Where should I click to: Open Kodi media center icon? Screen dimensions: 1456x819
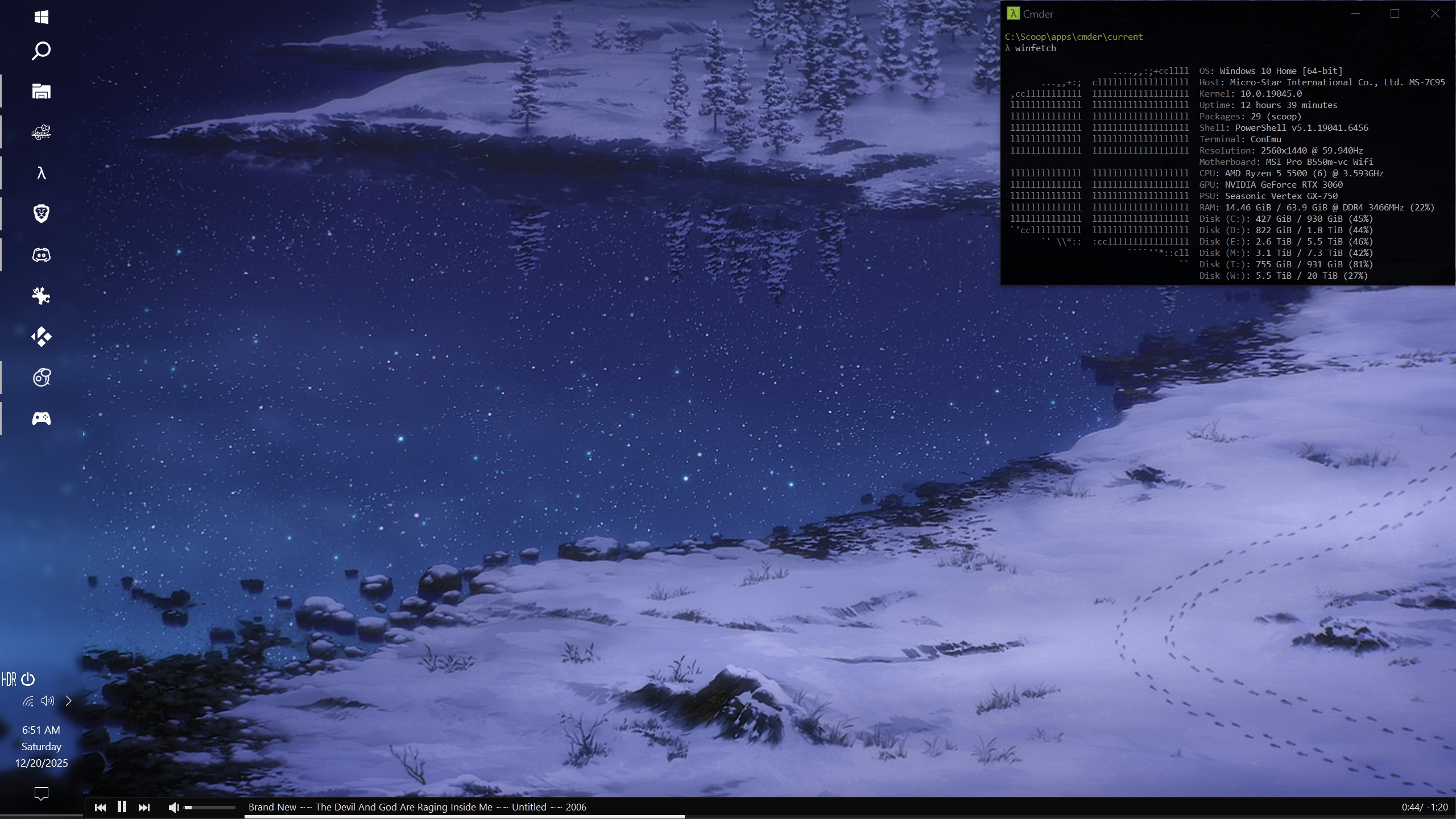point(41,337)
